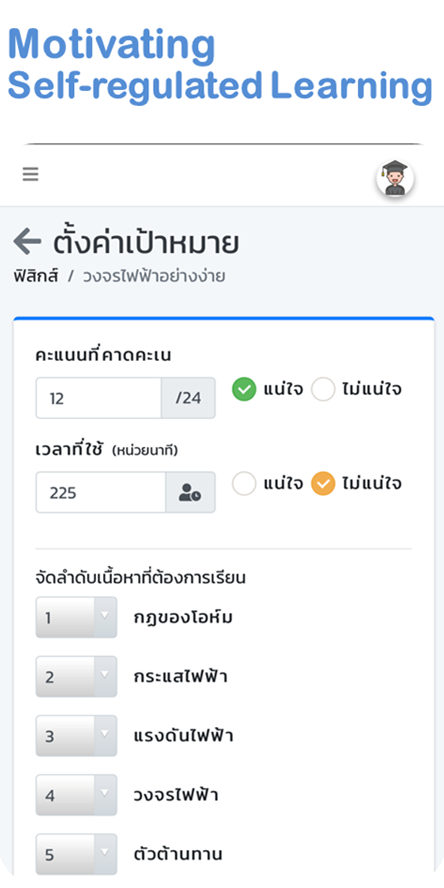This screenshot has height=888, width=444.
Task: Click the ตั้งค่าเป้าหมาย page heading
Action: pos(146,243)
